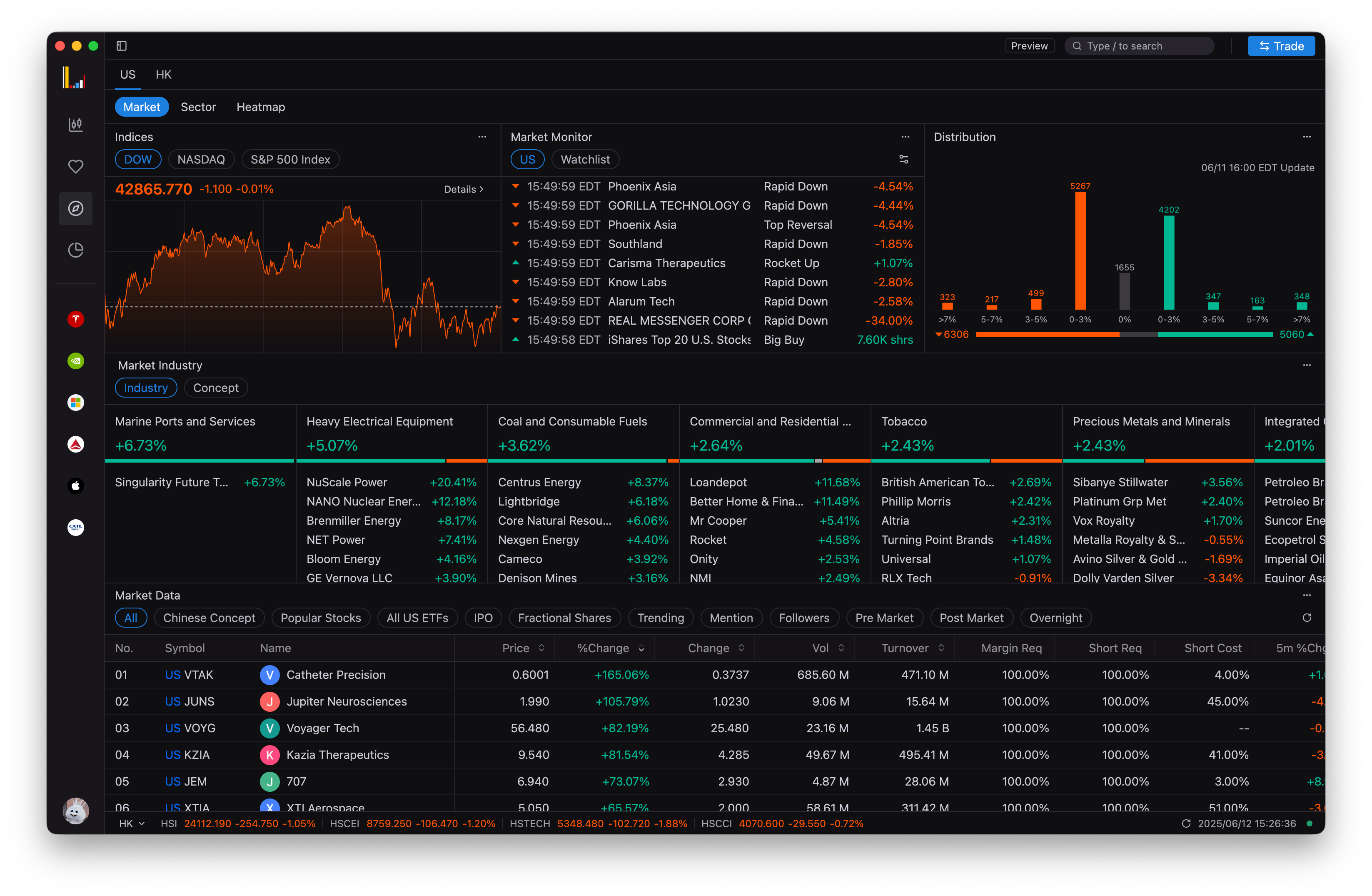
Task: Select the compass Markets navigation icon
Action: pos(75,208)
